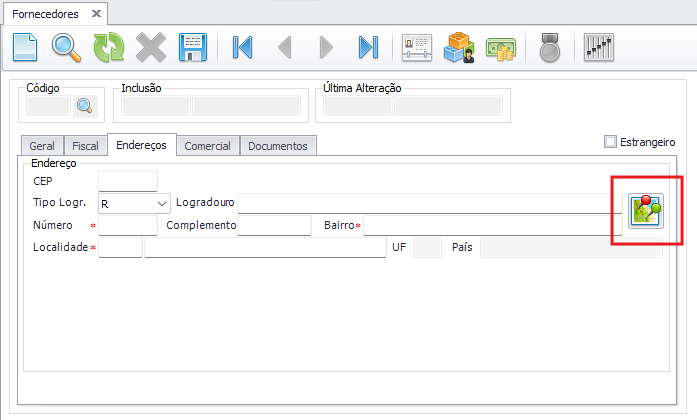The image size is (697, 420).
Task: Open search with the magnifier toolbar icon
Action: [67, 47]
